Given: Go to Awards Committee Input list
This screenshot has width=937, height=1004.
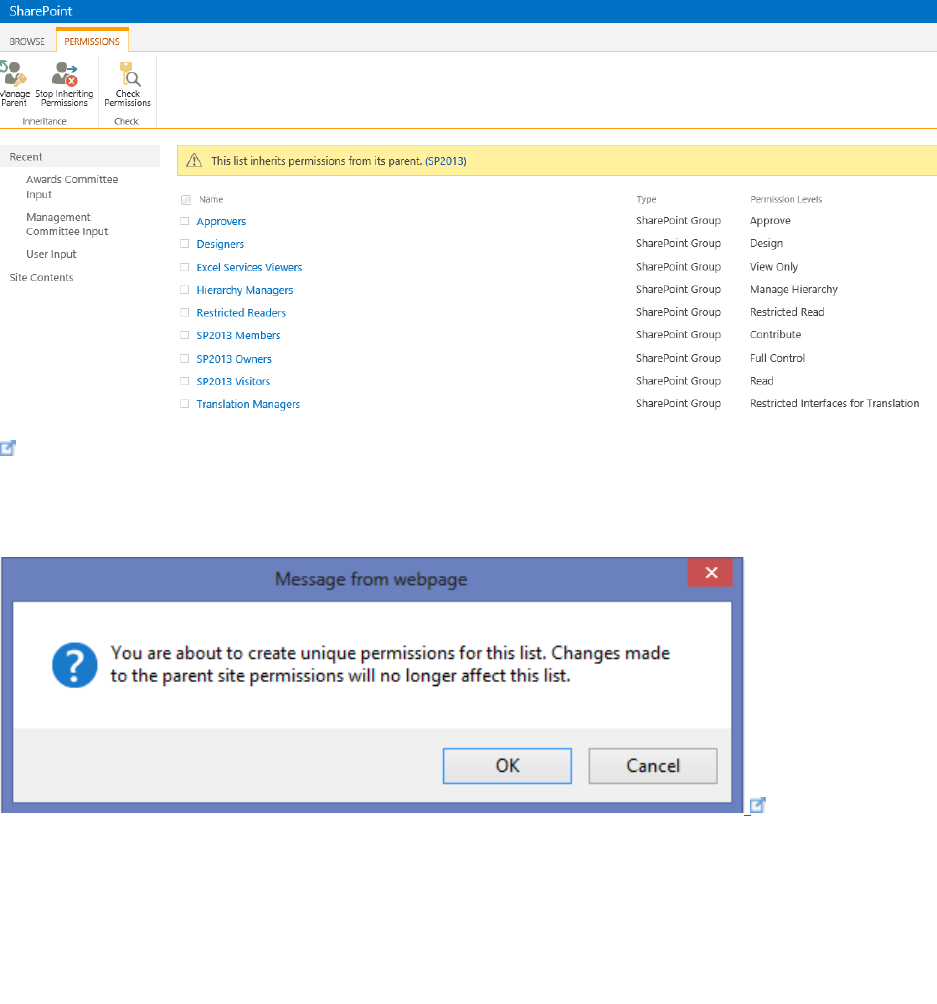Looking at the screenshot, I should click(x=72, y=187).
